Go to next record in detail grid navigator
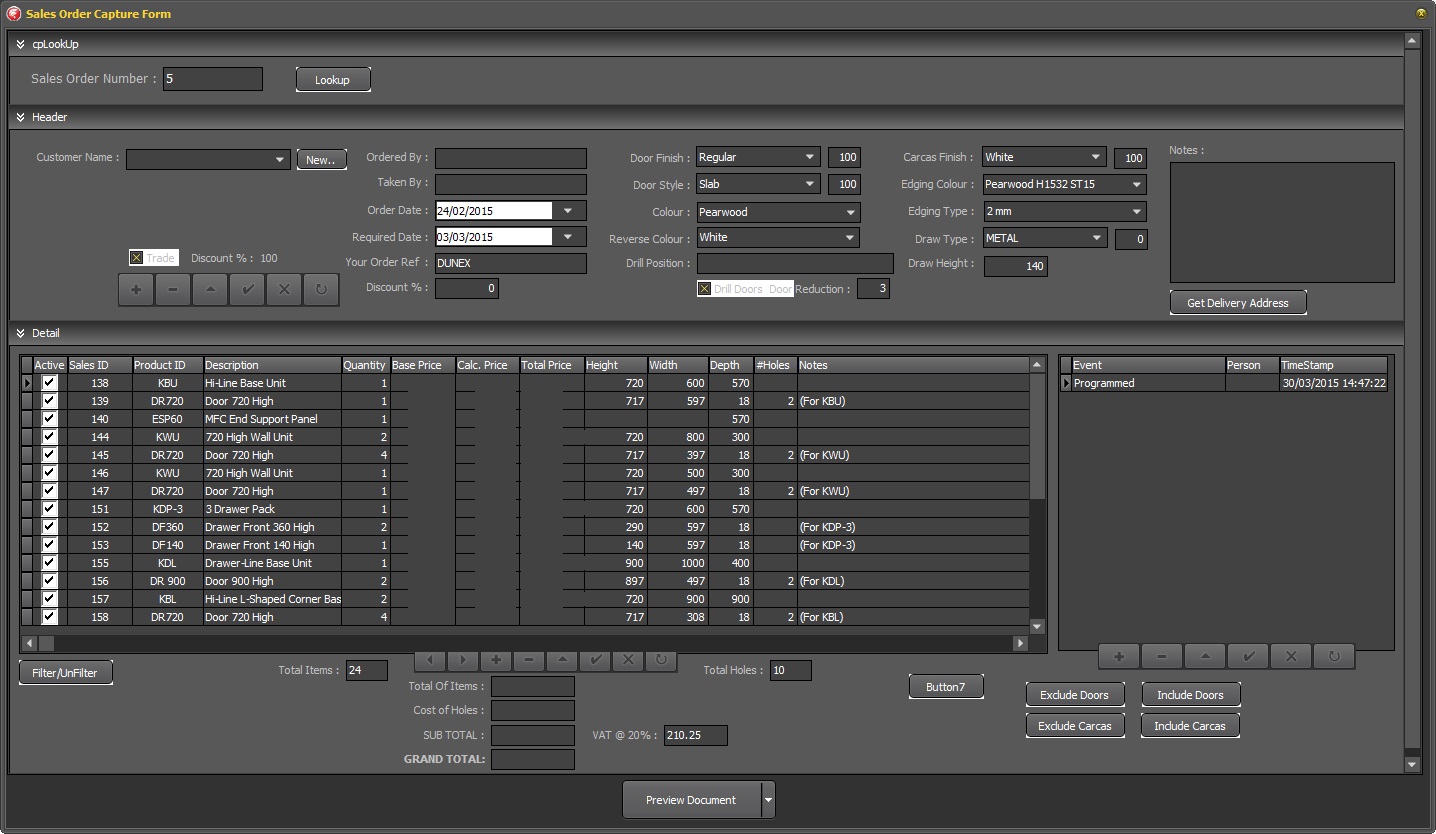The height and width of the screenshot is (834, 1436). pyautogui.click(x=463, y=660)
